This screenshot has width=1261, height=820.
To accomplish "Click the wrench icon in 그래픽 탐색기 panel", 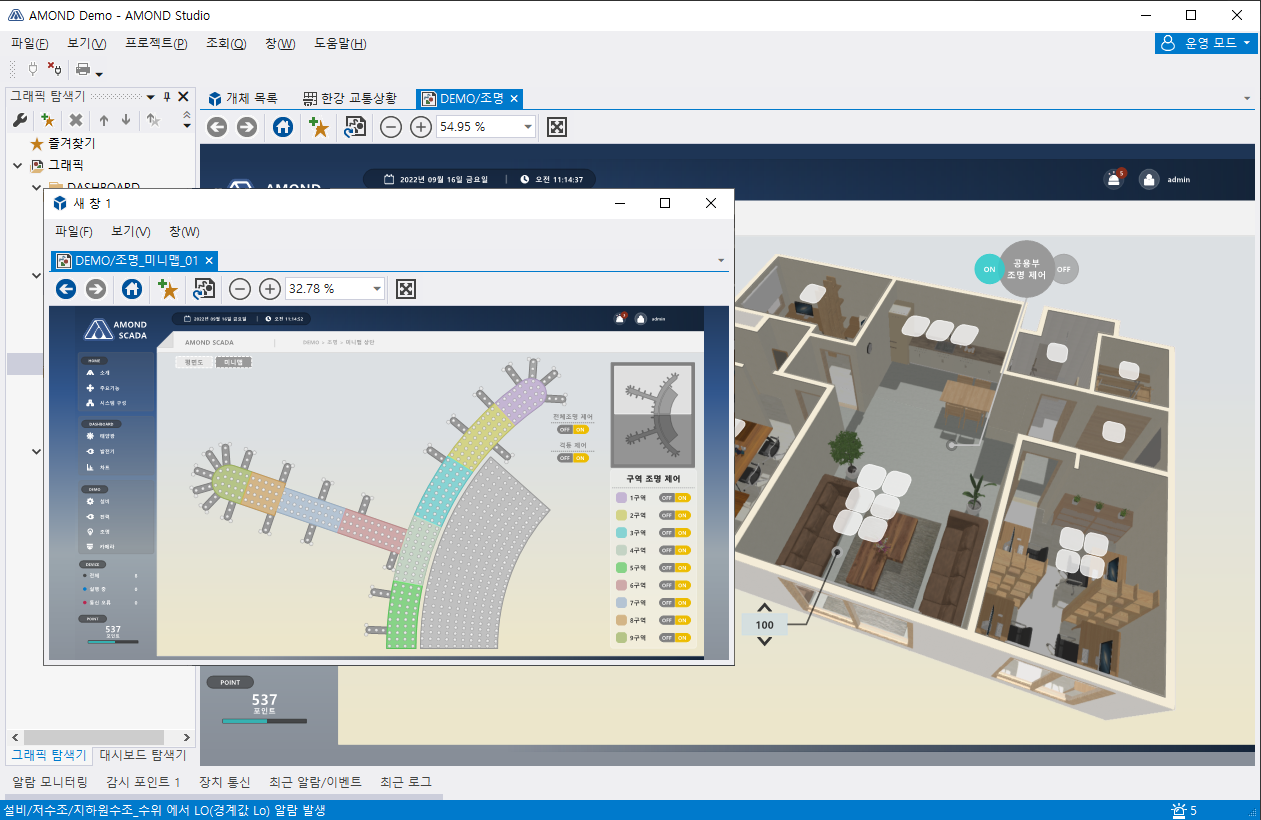I will (x=19, y=120).
